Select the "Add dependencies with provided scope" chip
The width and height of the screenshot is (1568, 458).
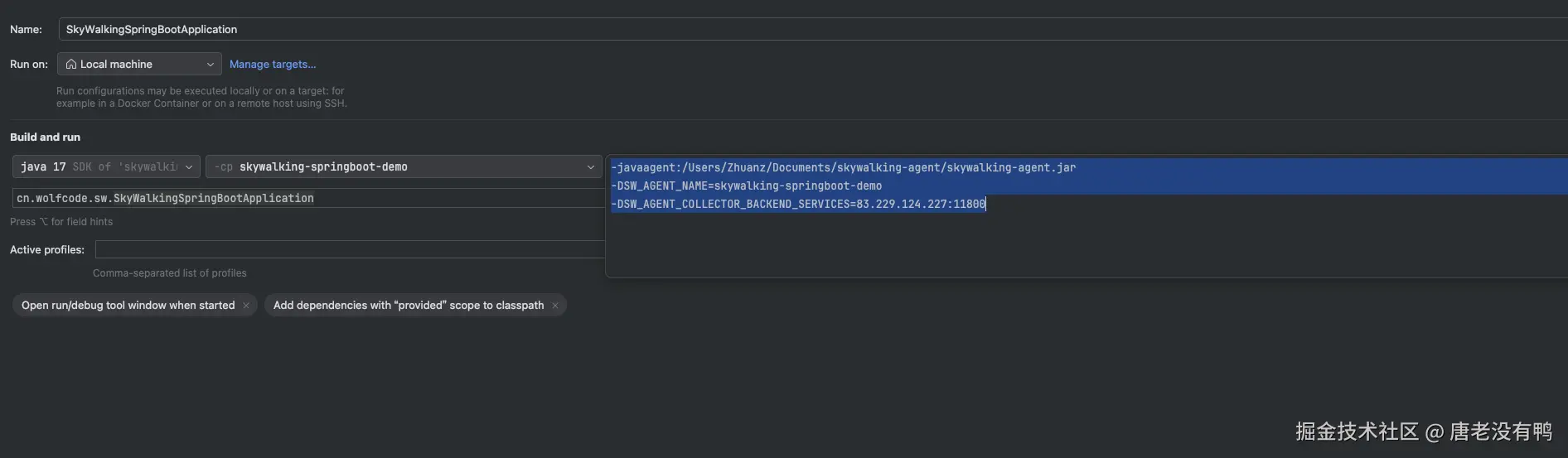coord(409,306)
